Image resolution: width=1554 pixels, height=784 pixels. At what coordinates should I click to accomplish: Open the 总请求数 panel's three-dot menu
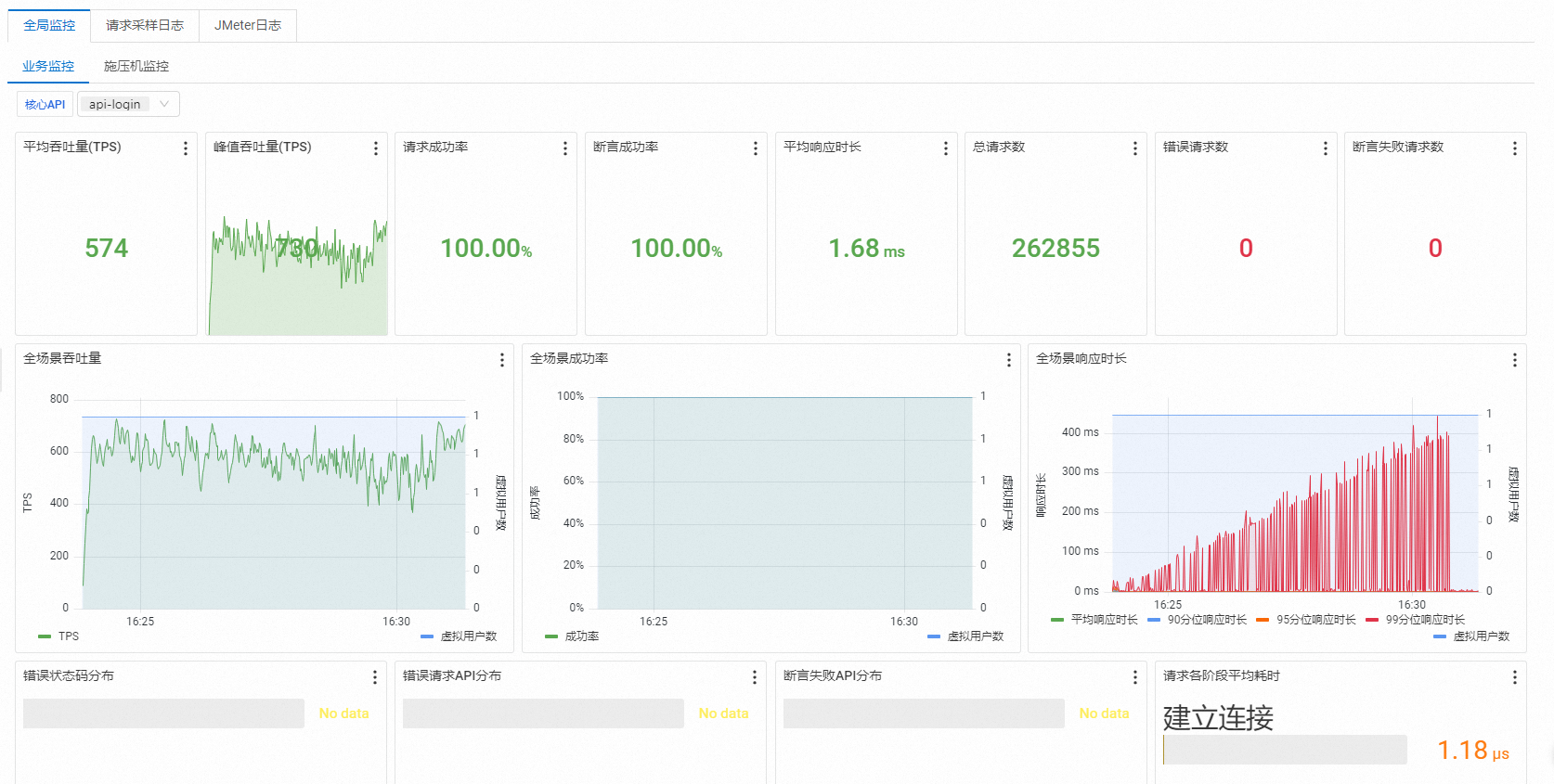point(1135,148)
